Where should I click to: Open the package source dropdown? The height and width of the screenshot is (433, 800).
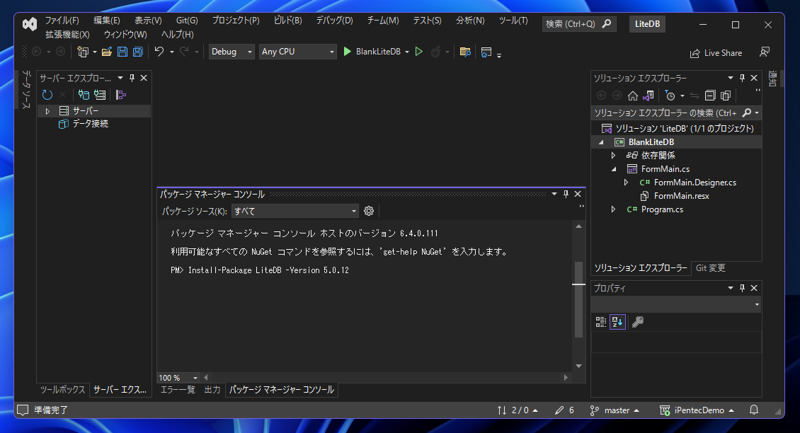point(295,211)
